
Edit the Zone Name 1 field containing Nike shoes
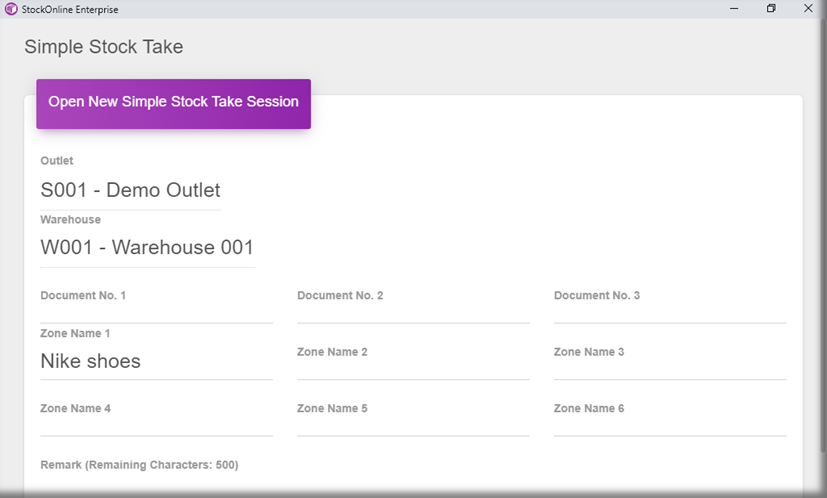click(156, 362)
